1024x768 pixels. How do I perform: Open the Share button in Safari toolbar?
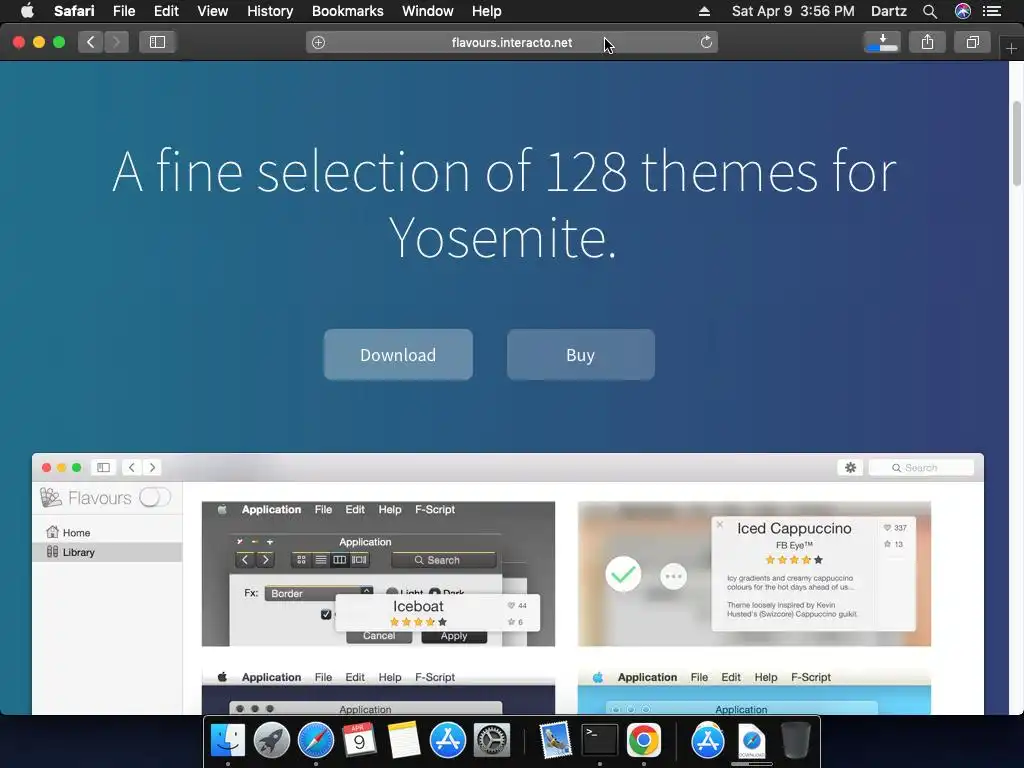coord(927,42)
